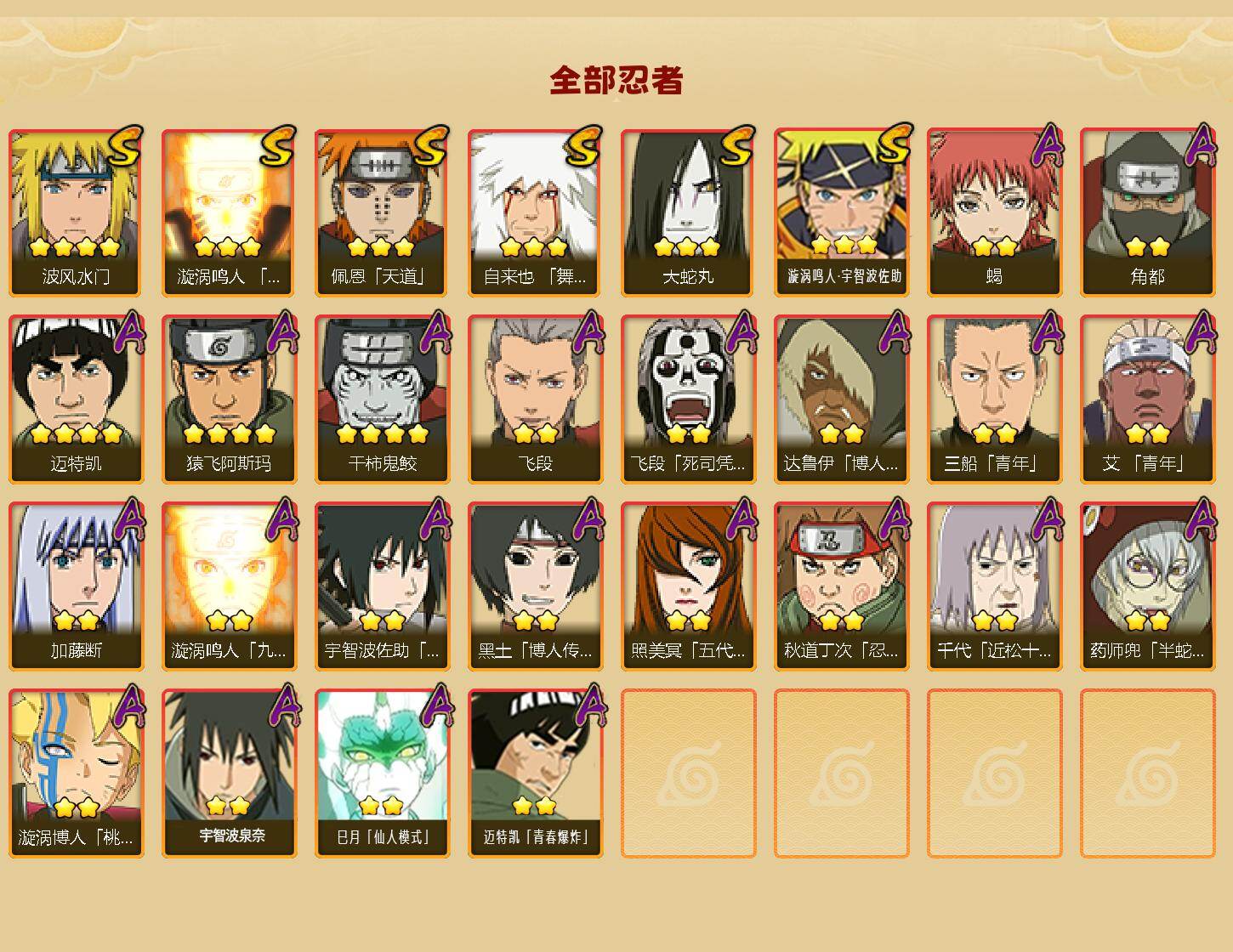
Task: Choose the 加藤断 ninja card
Action: (77, 586)
